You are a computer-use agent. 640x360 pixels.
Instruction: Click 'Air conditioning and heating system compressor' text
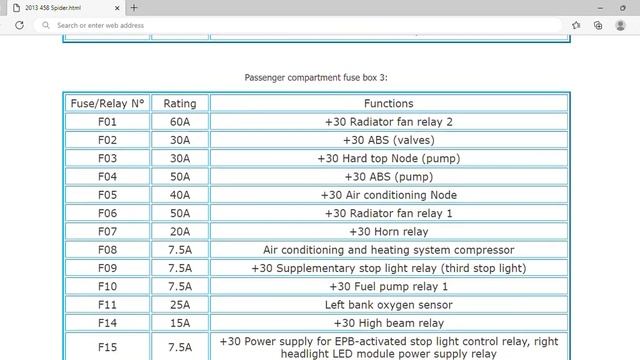point(389,250)
